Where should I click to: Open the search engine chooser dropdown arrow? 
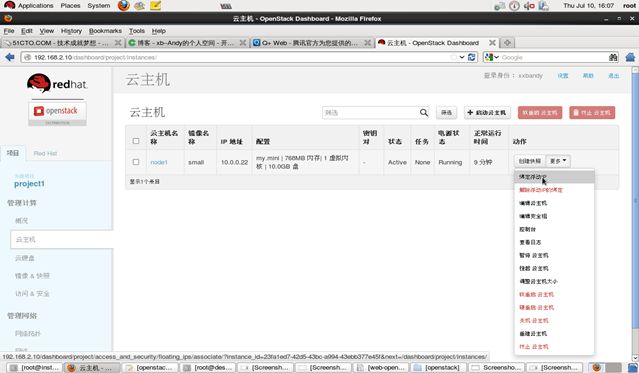(496, 57)
